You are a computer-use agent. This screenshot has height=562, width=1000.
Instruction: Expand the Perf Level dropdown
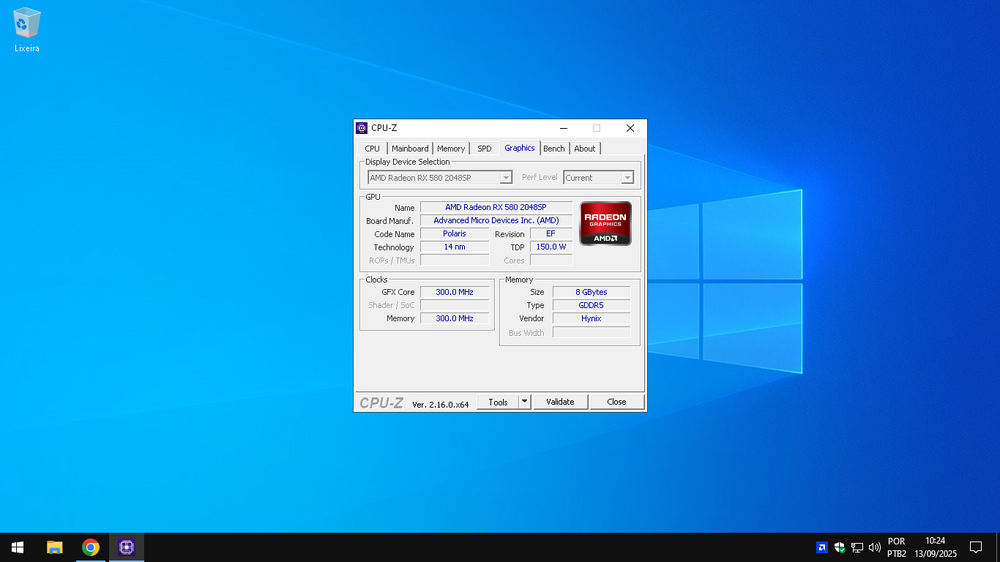(627, 178)
